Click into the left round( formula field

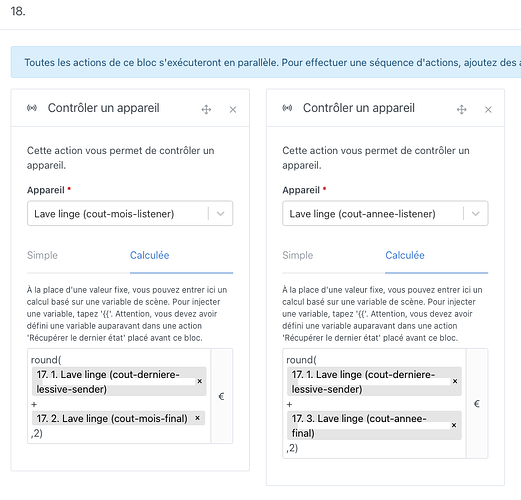point(119,396)
